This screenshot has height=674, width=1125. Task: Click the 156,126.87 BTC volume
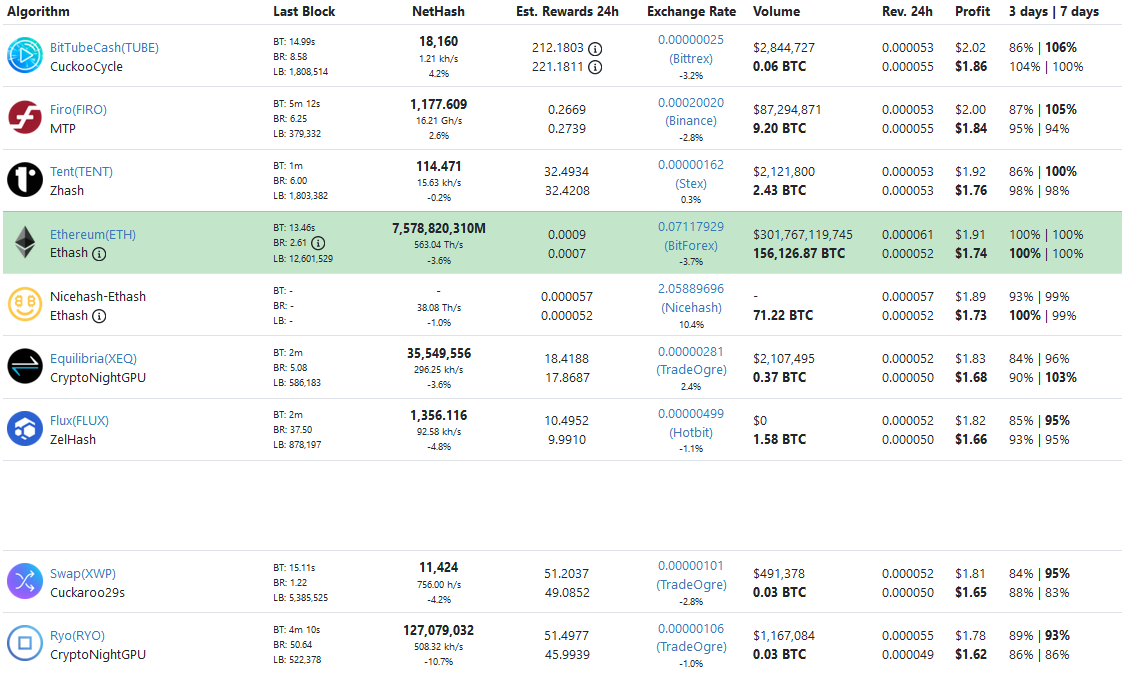pos(799,253)
